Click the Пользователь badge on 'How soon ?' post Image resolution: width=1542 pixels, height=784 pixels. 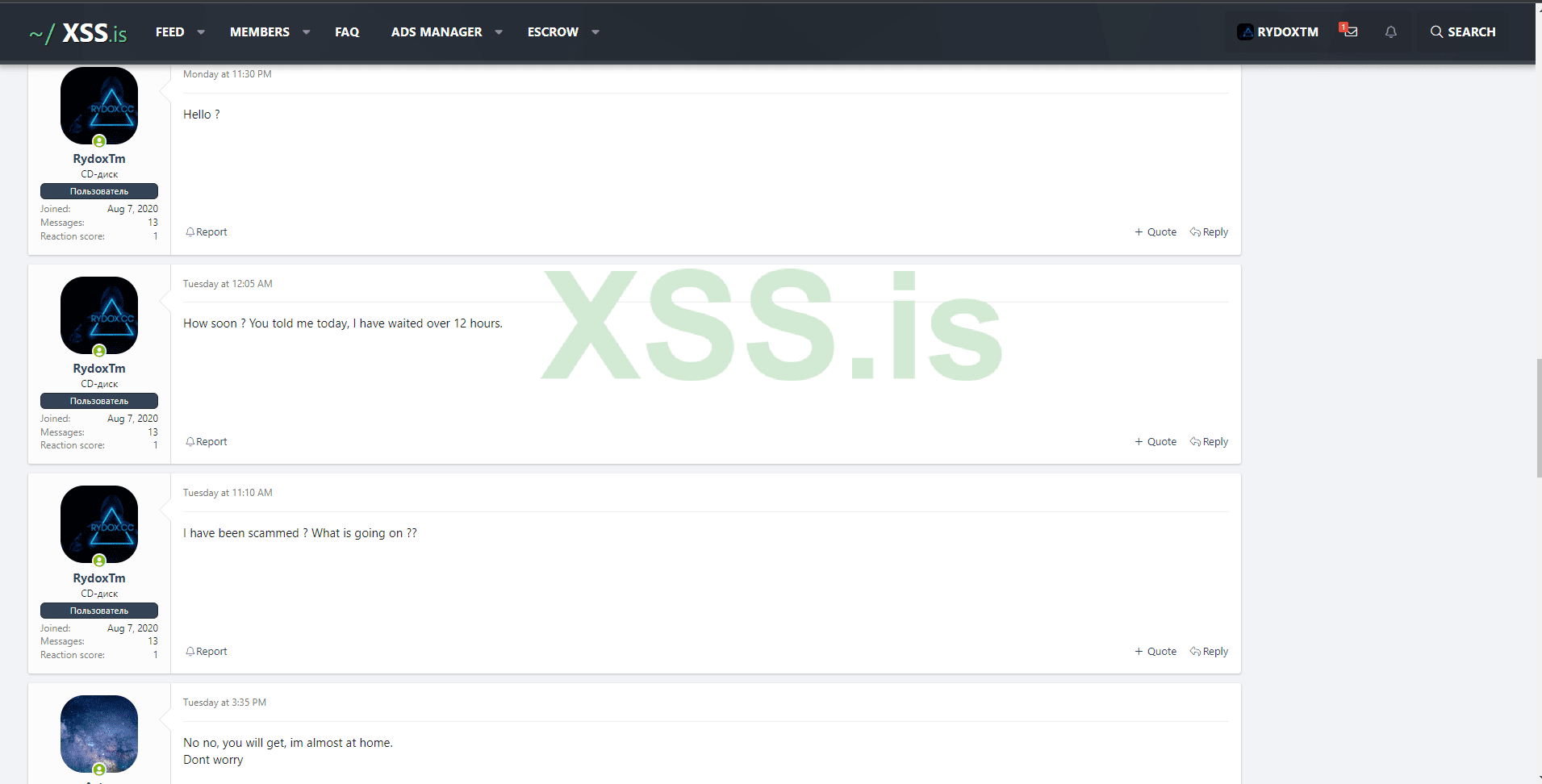point(99,401)
